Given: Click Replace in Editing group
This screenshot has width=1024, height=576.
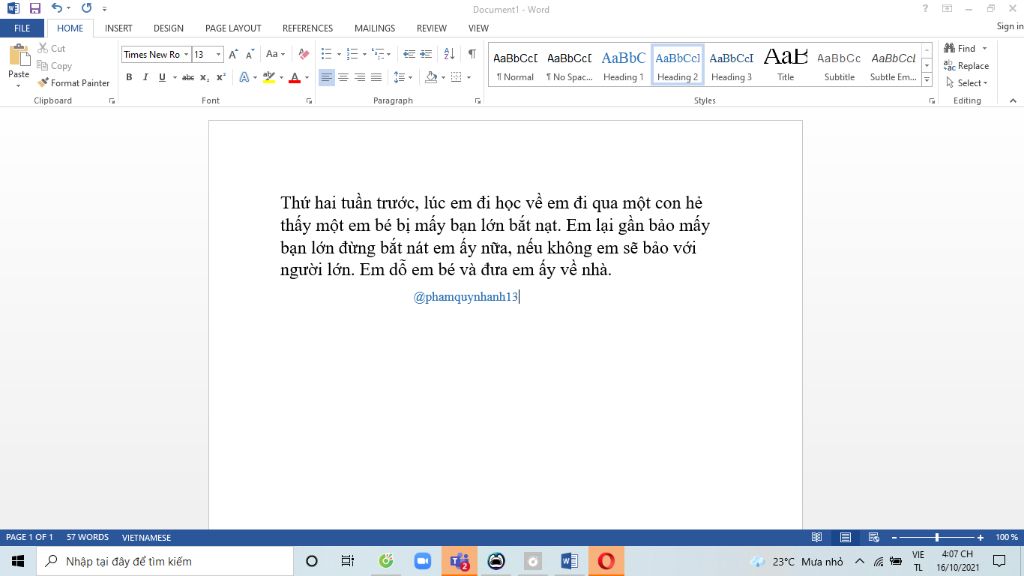Looking at the screenshot, I should point(967,65).
